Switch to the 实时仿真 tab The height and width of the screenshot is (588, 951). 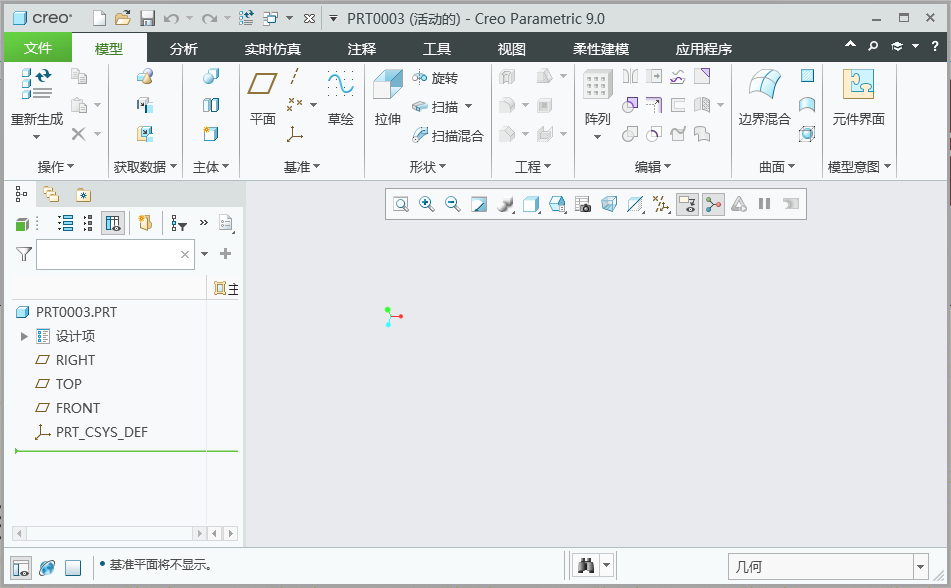click(272, 49)
